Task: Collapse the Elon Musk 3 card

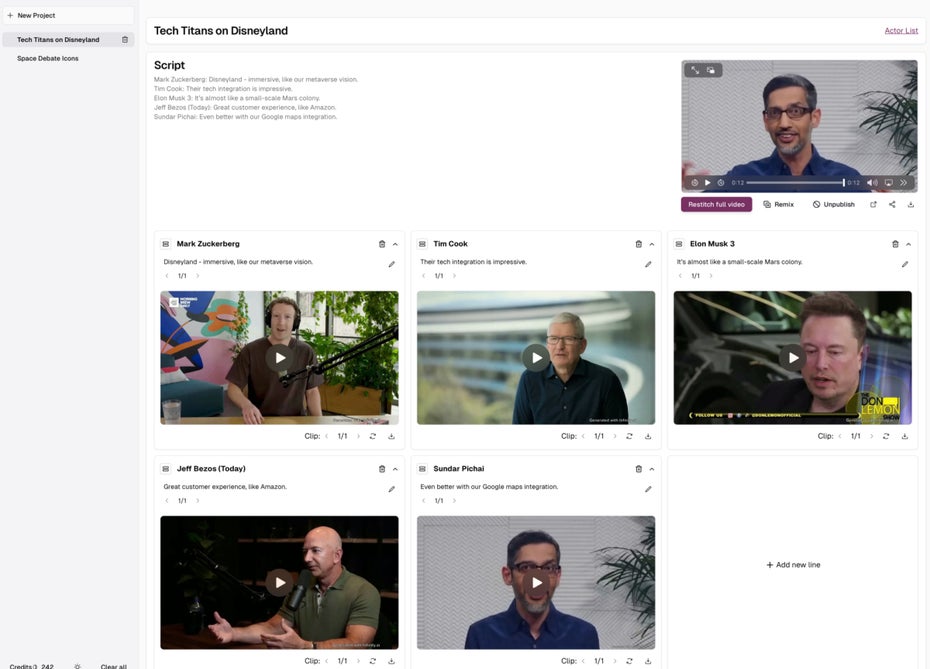Action: click(x=908, y=244)
